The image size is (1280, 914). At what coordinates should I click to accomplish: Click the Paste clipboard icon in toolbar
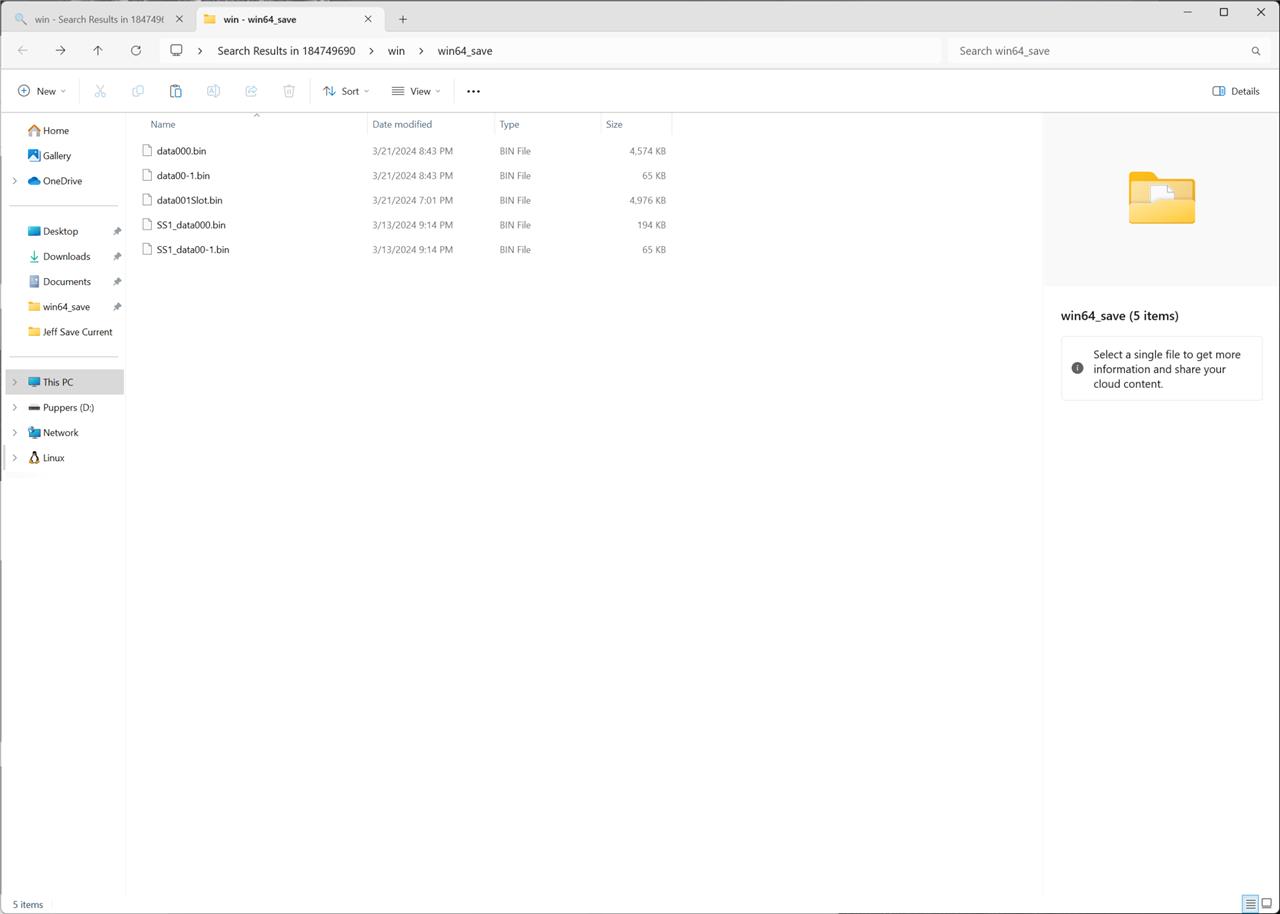click(175, 91)
